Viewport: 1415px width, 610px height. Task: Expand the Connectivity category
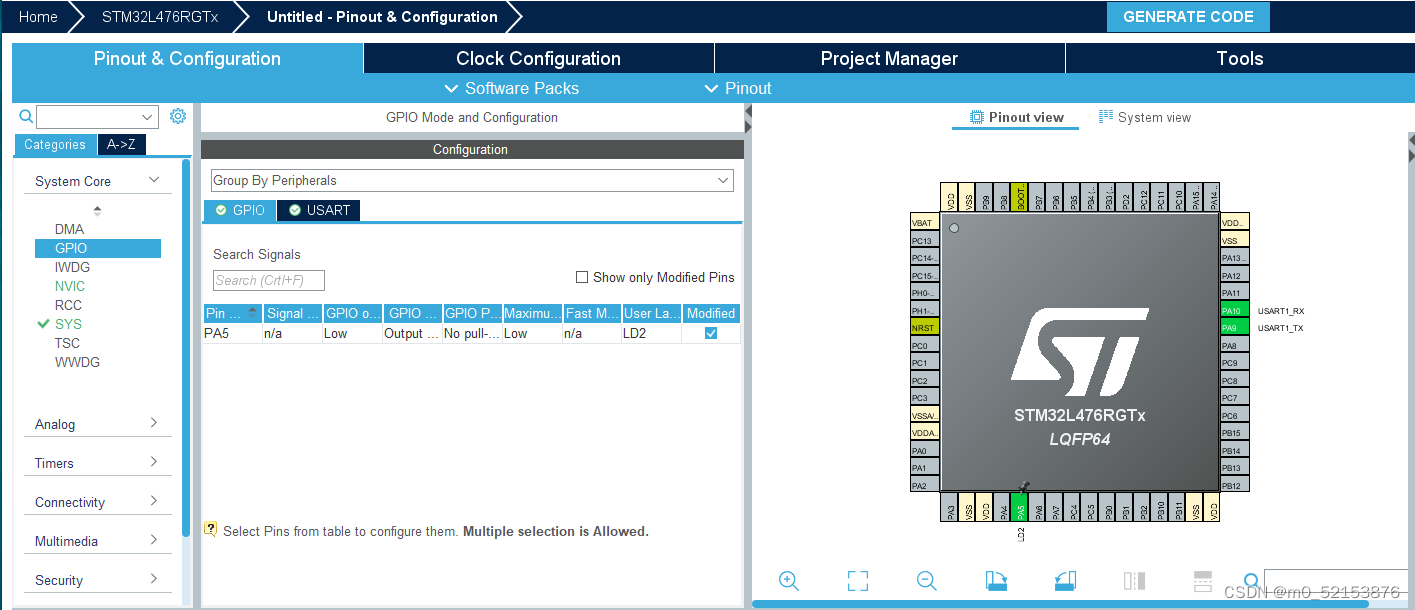97,502
